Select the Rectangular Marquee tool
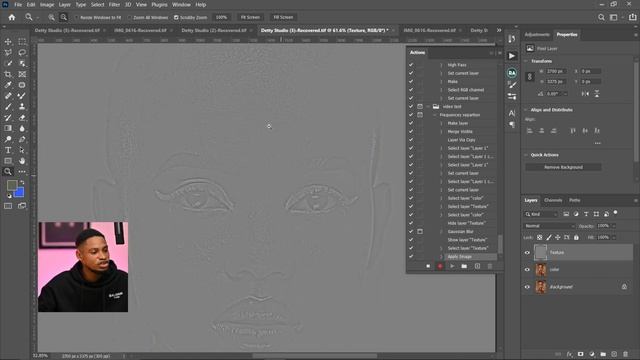 pos(22,42)
